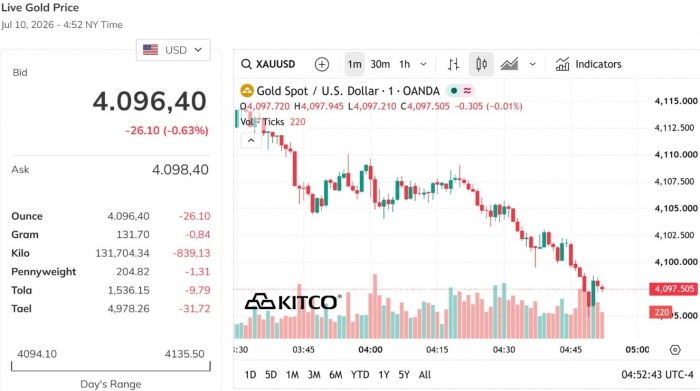This screenshot has height=391, width=700.
Task: Open the Indicators panel
Action: (x=588, y=64)
